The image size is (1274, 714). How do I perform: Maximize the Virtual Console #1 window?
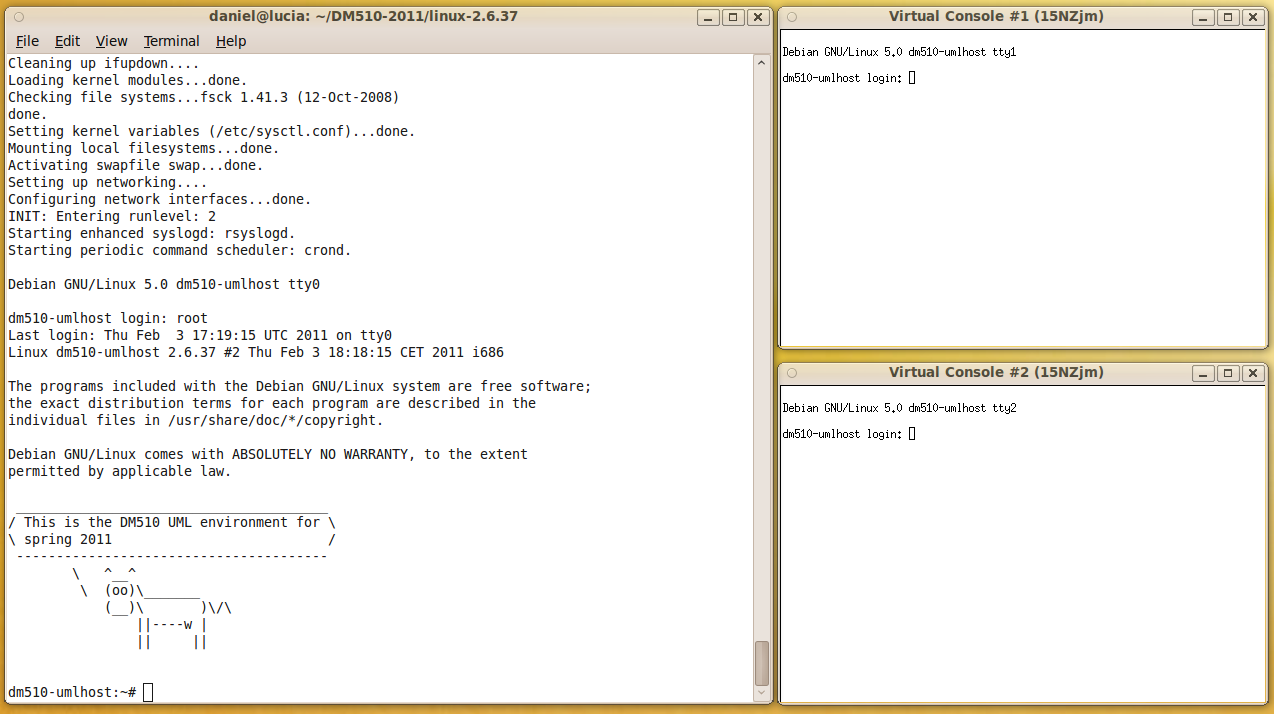1227,17
